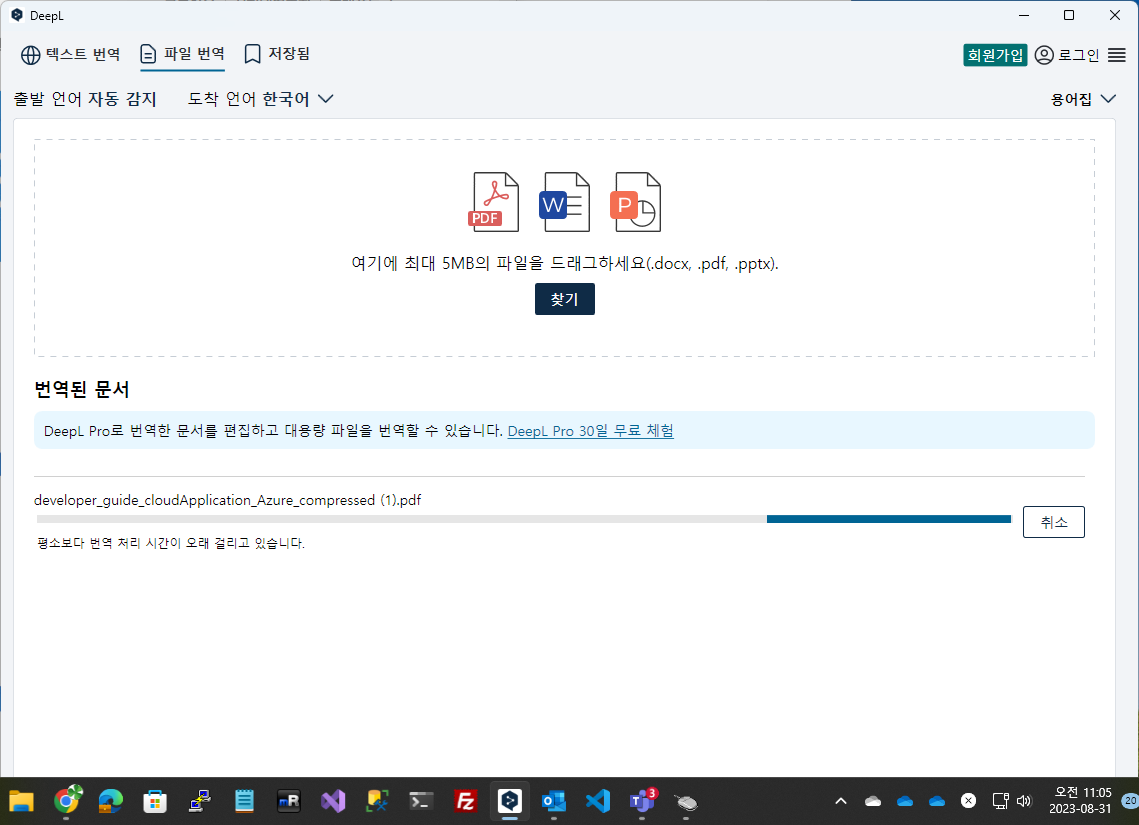Click the developer_guide_cloudApplication_Azure_compressed (1).pdf filename

tap(227, 500)
